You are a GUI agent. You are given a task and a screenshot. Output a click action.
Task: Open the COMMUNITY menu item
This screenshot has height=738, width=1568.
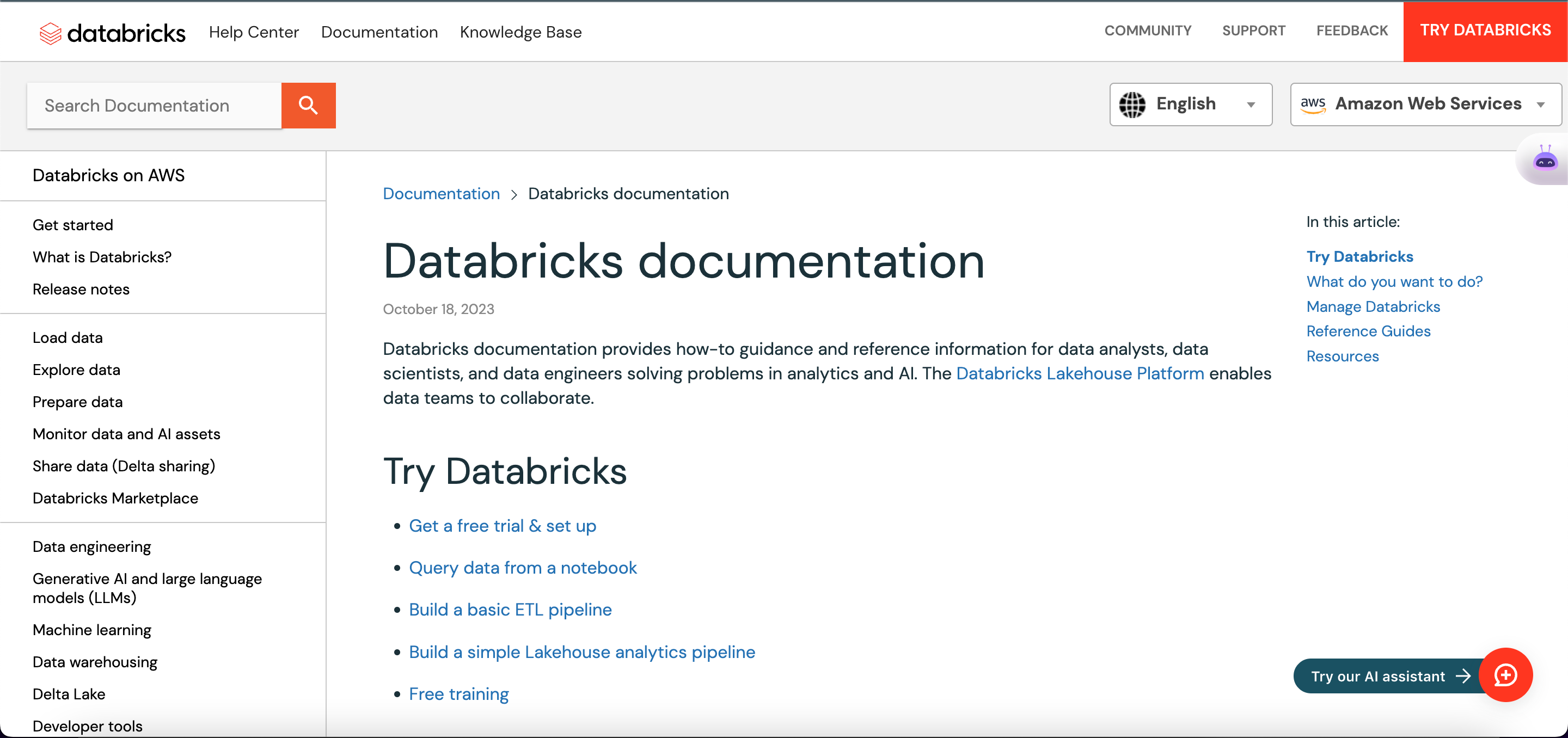(1148, 30)
